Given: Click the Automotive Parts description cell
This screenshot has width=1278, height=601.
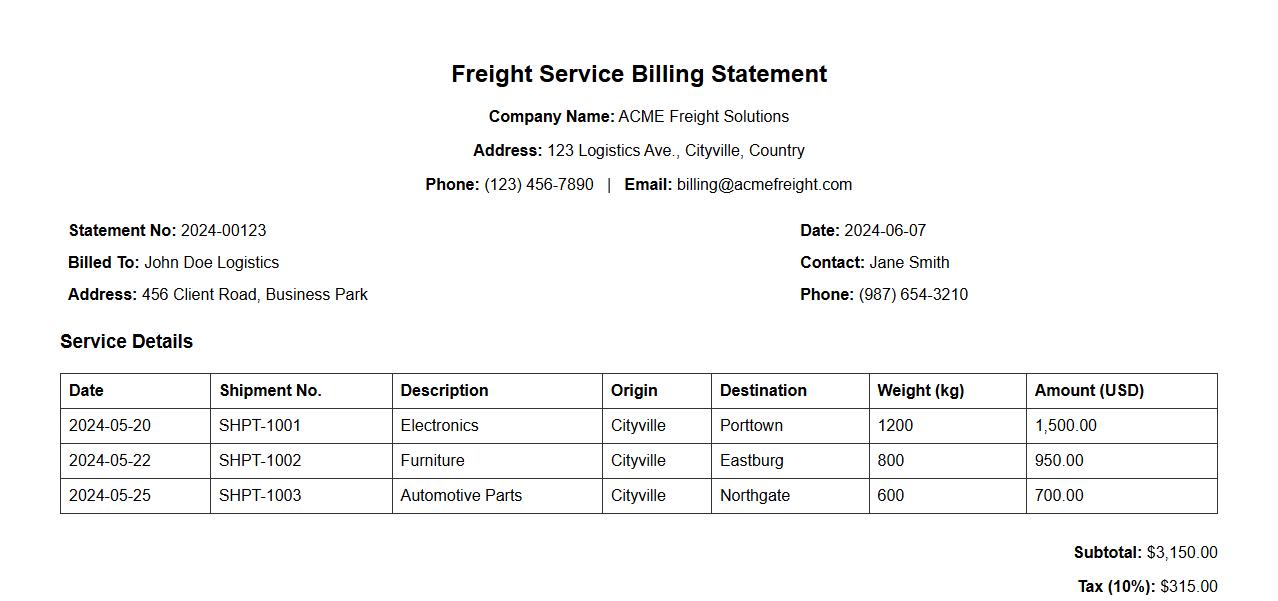Looking at the screenshot, I should [461, 496].
